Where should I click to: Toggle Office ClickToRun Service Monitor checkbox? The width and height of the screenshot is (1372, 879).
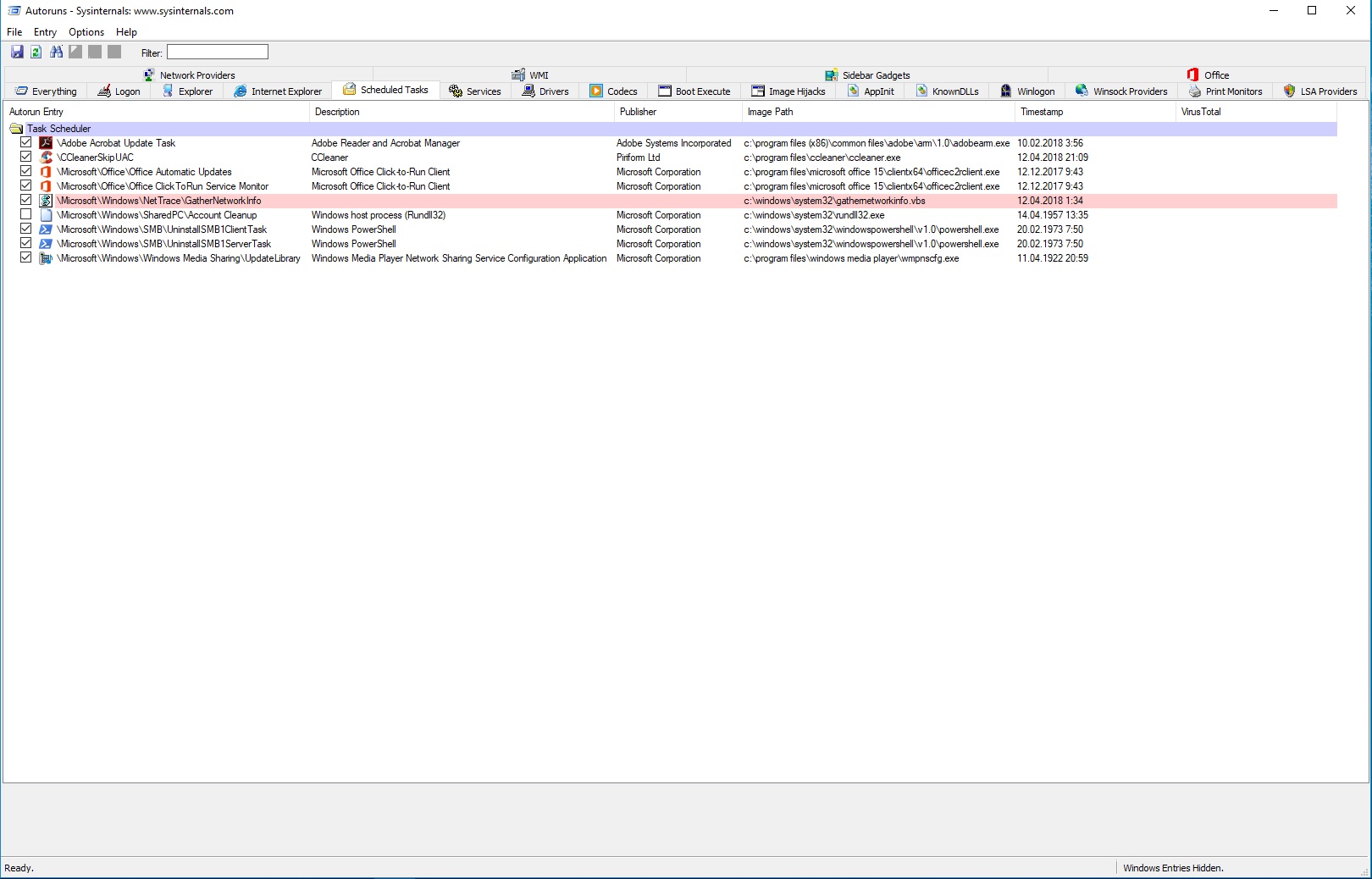[26, 185]
